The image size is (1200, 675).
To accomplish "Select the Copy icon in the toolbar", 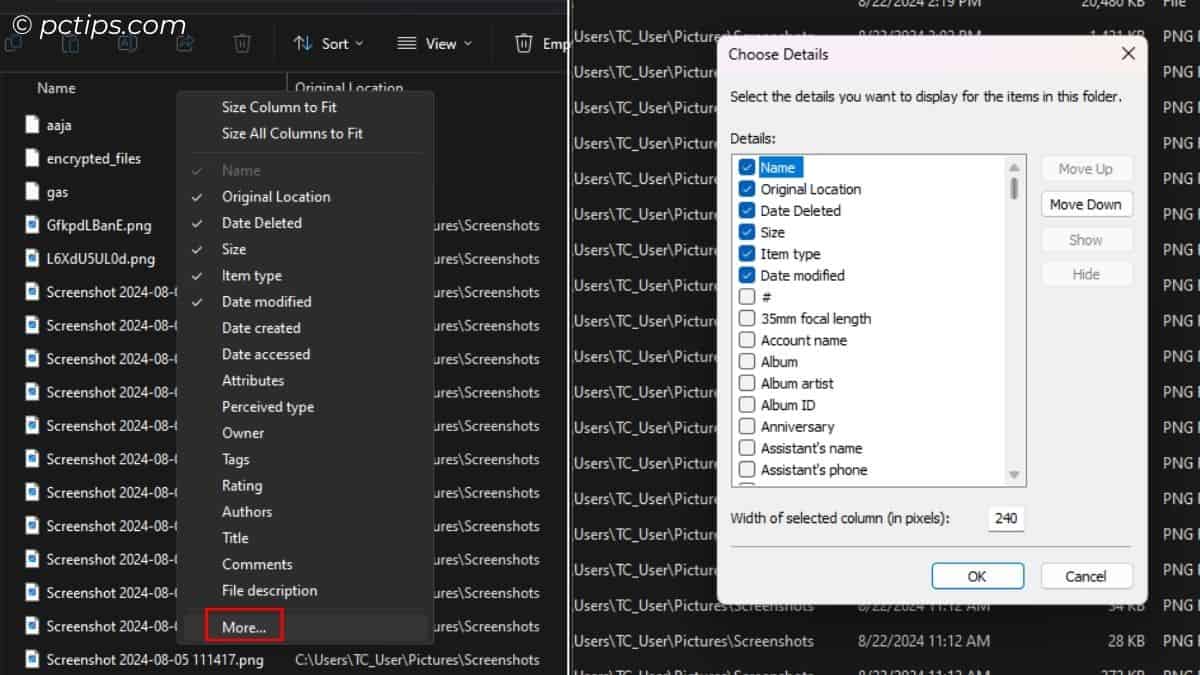I will click(16, 43).
